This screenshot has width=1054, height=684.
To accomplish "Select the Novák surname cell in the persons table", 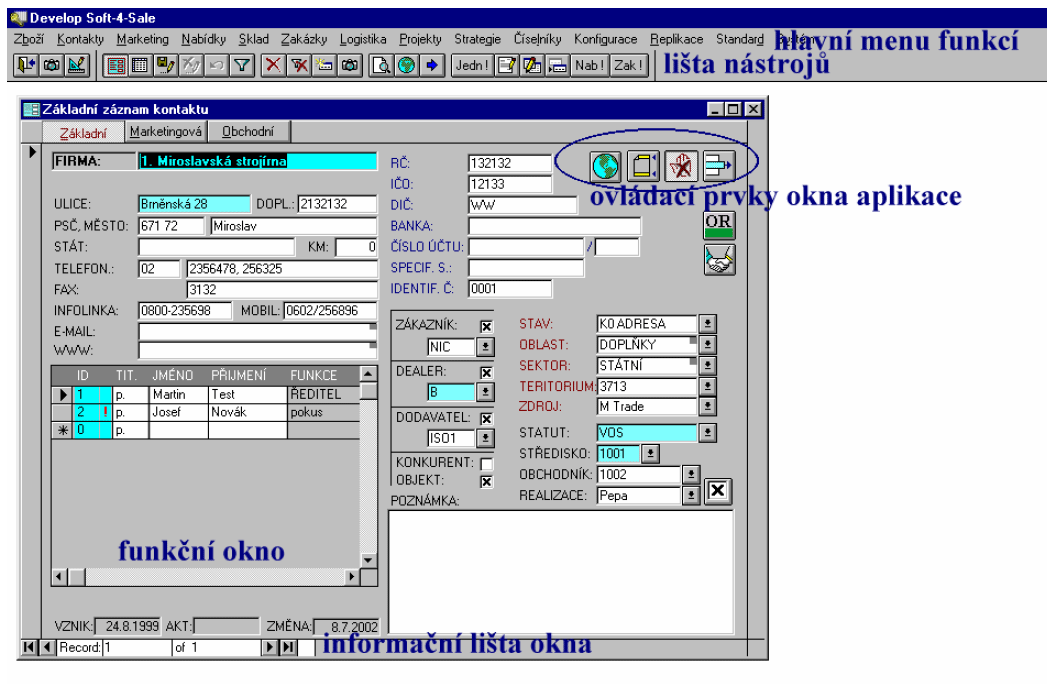I will tap(247, 413).
